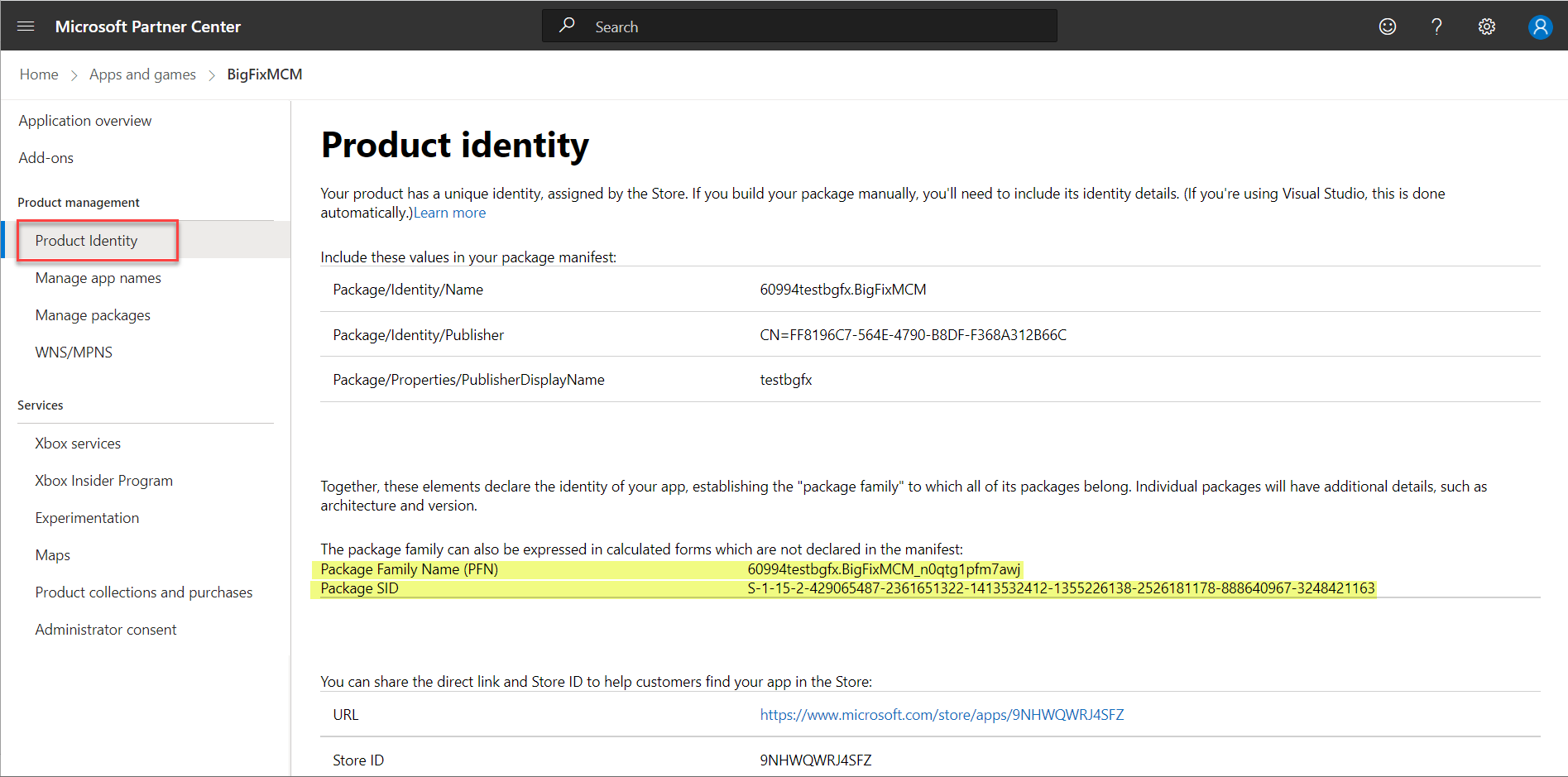This screenshot has width=1568, height=777.
Task: Click the search magnifier icon
Action: [567, 26]
